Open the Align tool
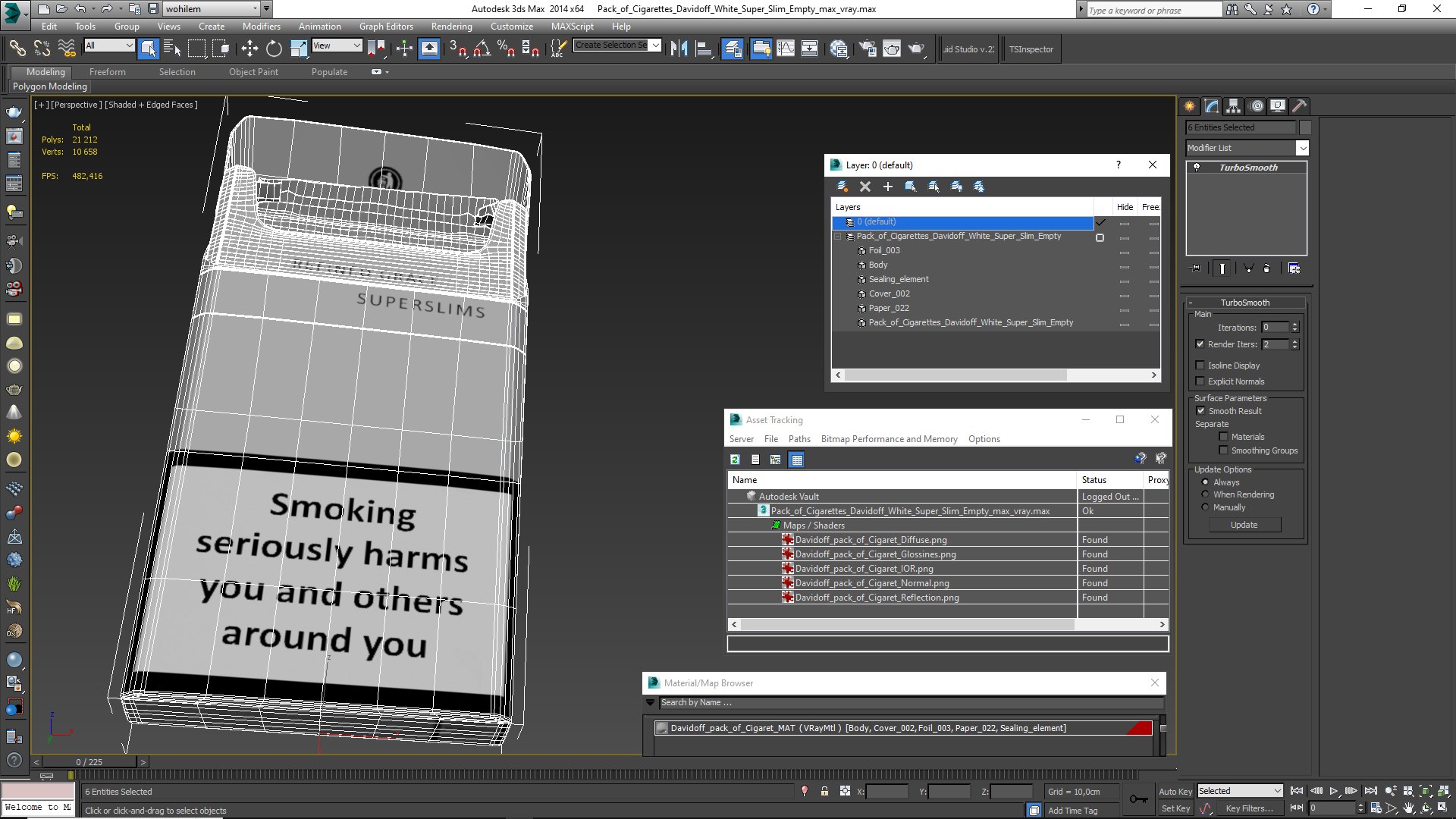Image resolution: width=1456 pixels, height=819 pixels. pyautogui.click(x=704, y=49)
